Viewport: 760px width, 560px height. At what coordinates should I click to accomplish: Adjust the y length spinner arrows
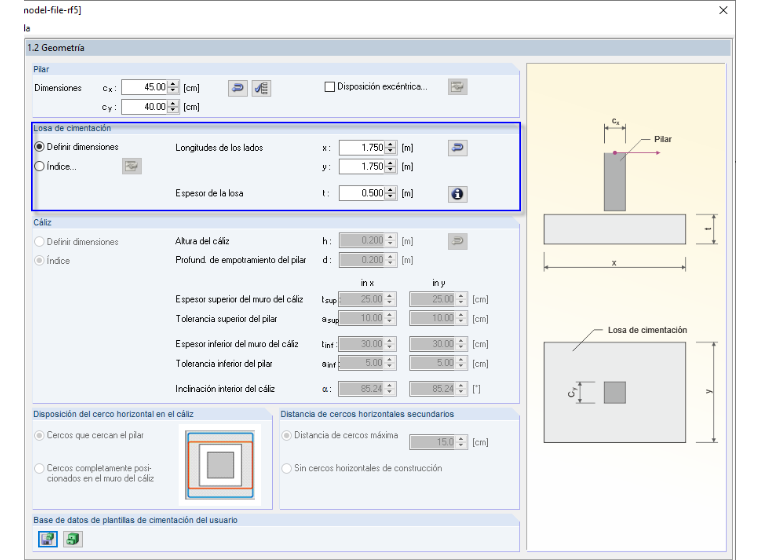coord(391,167)
